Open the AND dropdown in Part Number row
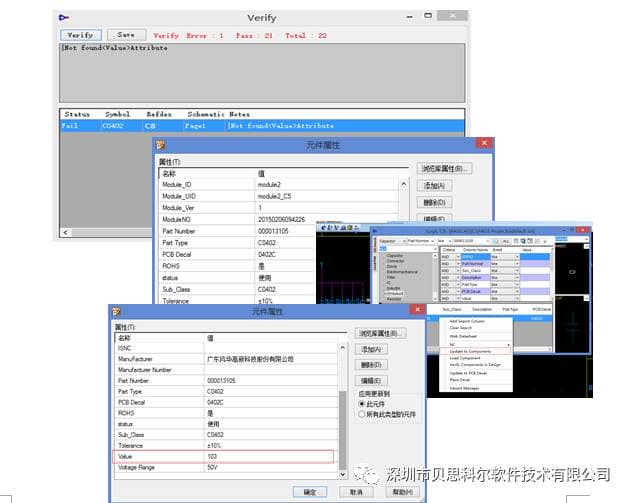631x503 pixels. [458, 264]
